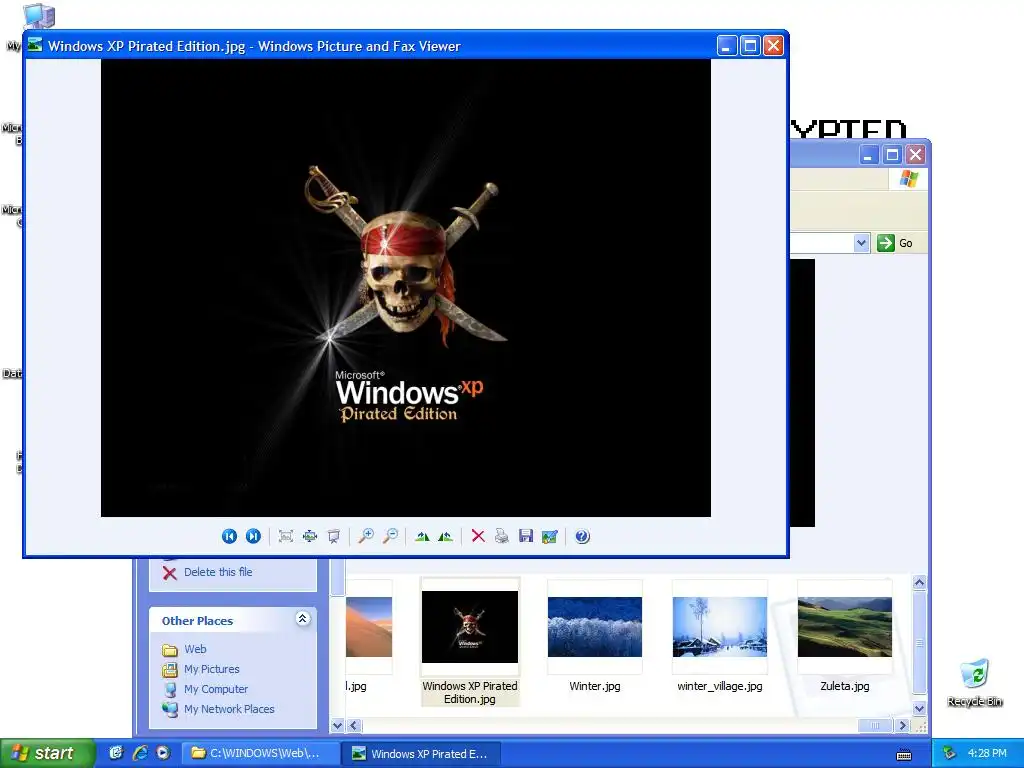Open the Recycle Bin desktop icon
1024x768 pixels.
[x=974, y=682]
